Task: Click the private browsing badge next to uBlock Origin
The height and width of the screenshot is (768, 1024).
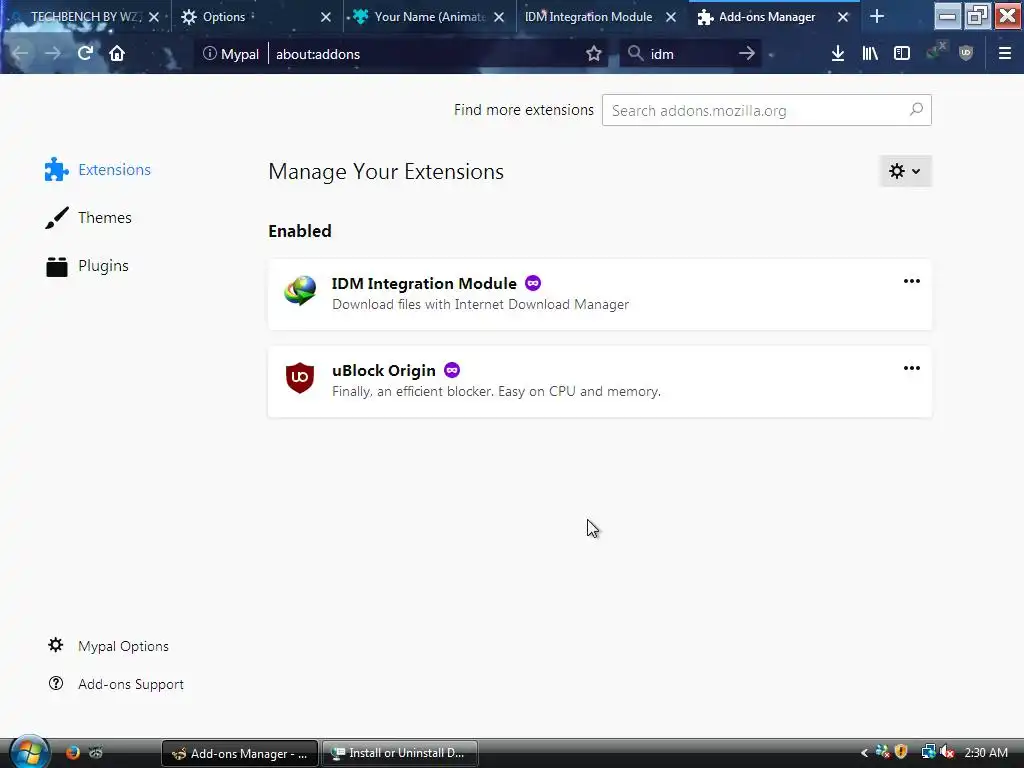Action: click(x=452, y=370)
